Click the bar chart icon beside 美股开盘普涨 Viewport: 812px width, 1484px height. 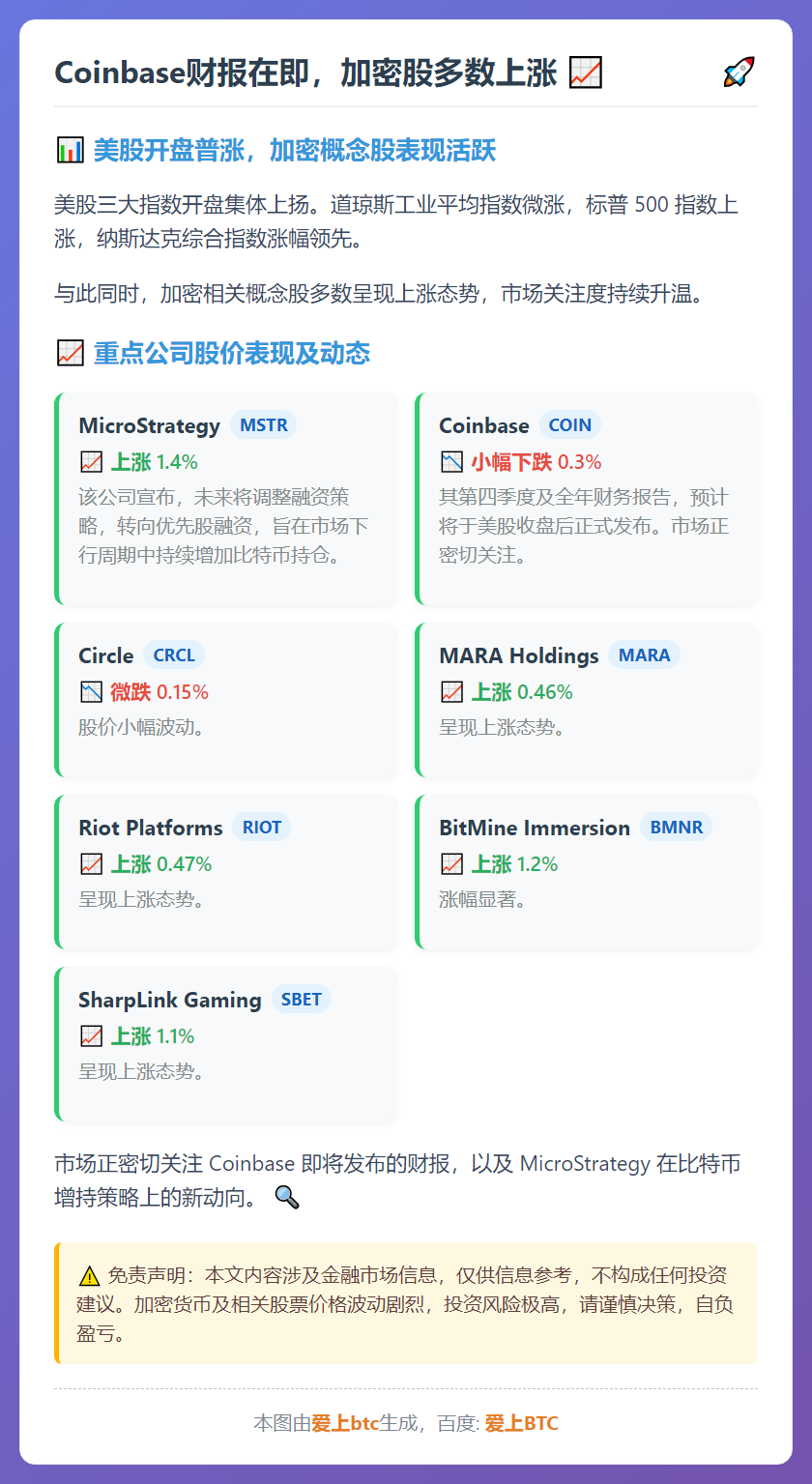tap(70, 151)
